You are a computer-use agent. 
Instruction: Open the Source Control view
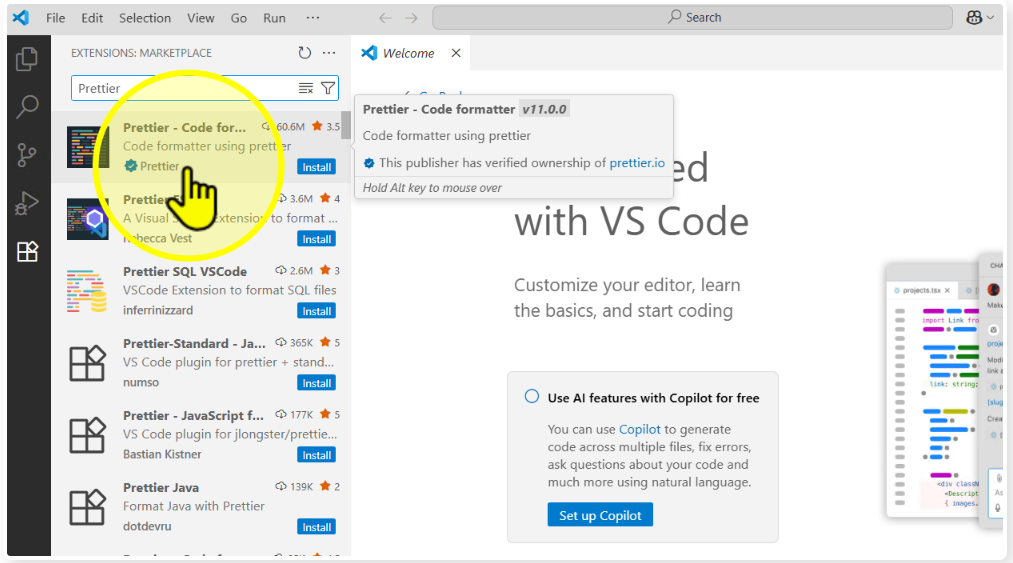click(x=26, y=155)
